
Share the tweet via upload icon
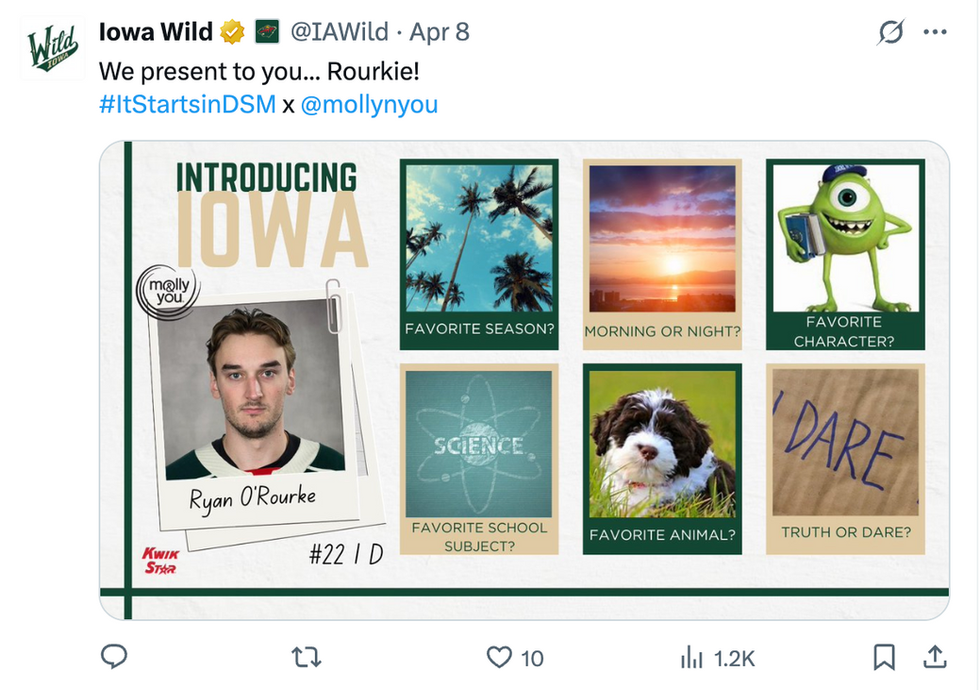click(935, 656)
